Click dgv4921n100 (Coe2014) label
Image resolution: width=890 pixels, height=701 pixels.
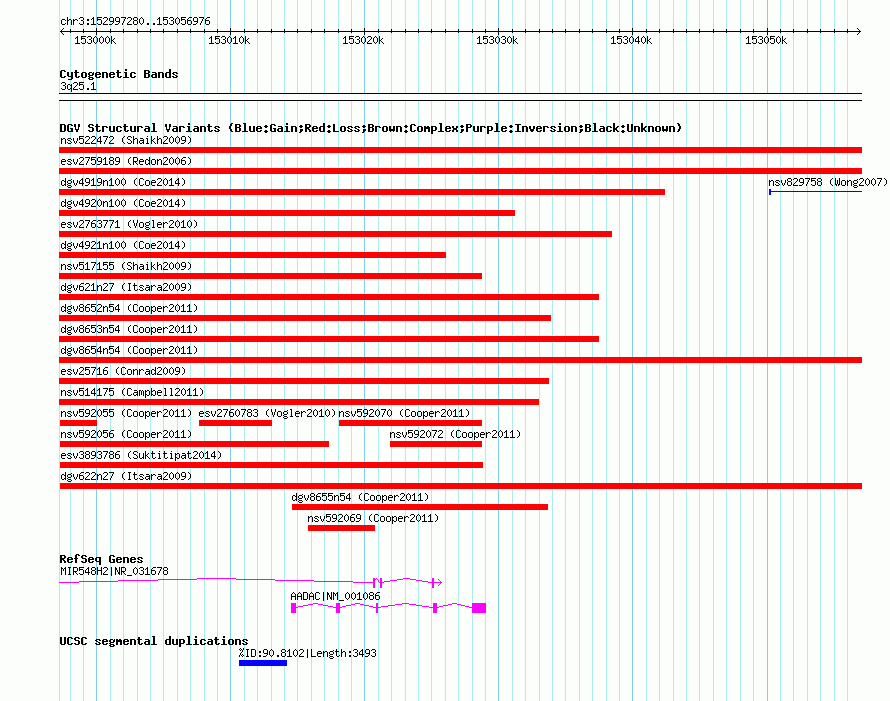pos(123,245)
